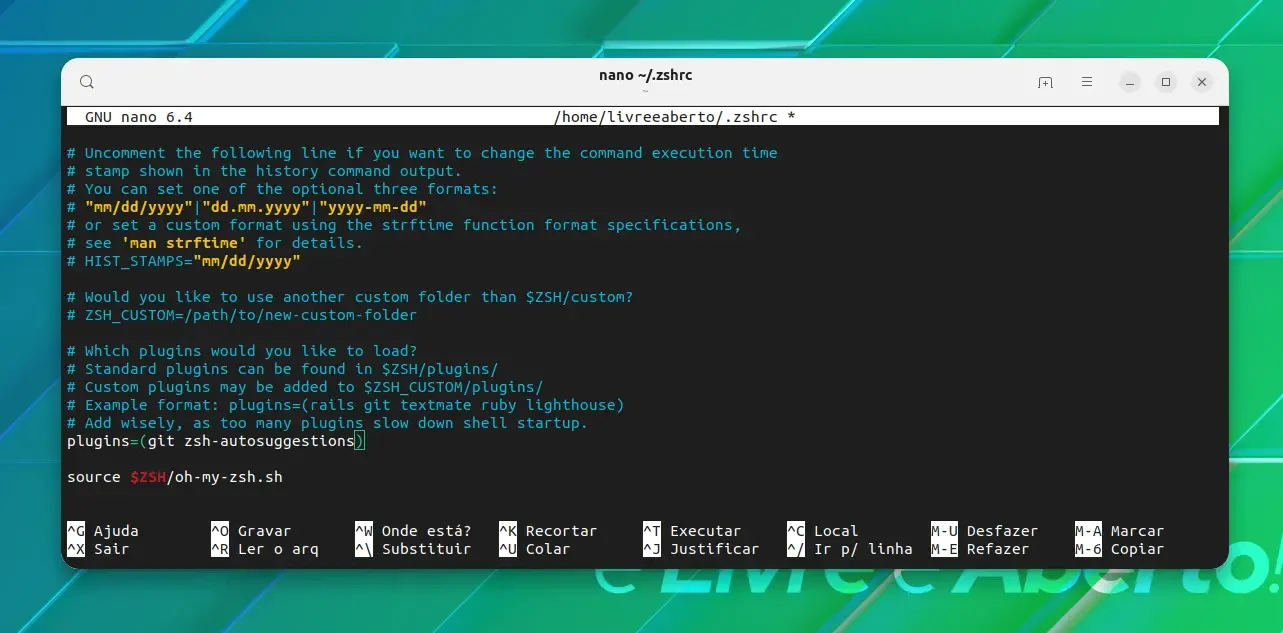
Task: Click the window title 'nano ~/.zshrc'
Action: (644, 75)
